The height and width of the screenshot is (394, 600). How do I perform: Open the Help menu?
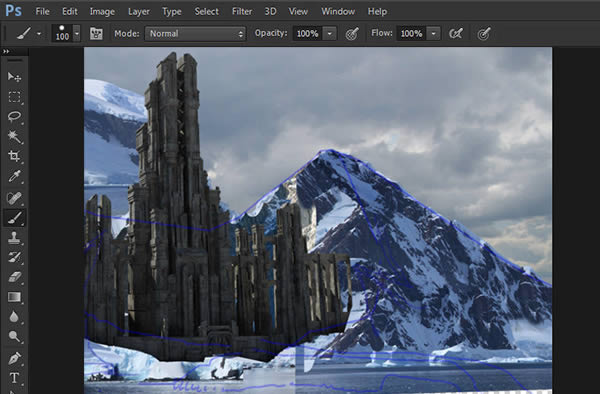pos(377,11)
